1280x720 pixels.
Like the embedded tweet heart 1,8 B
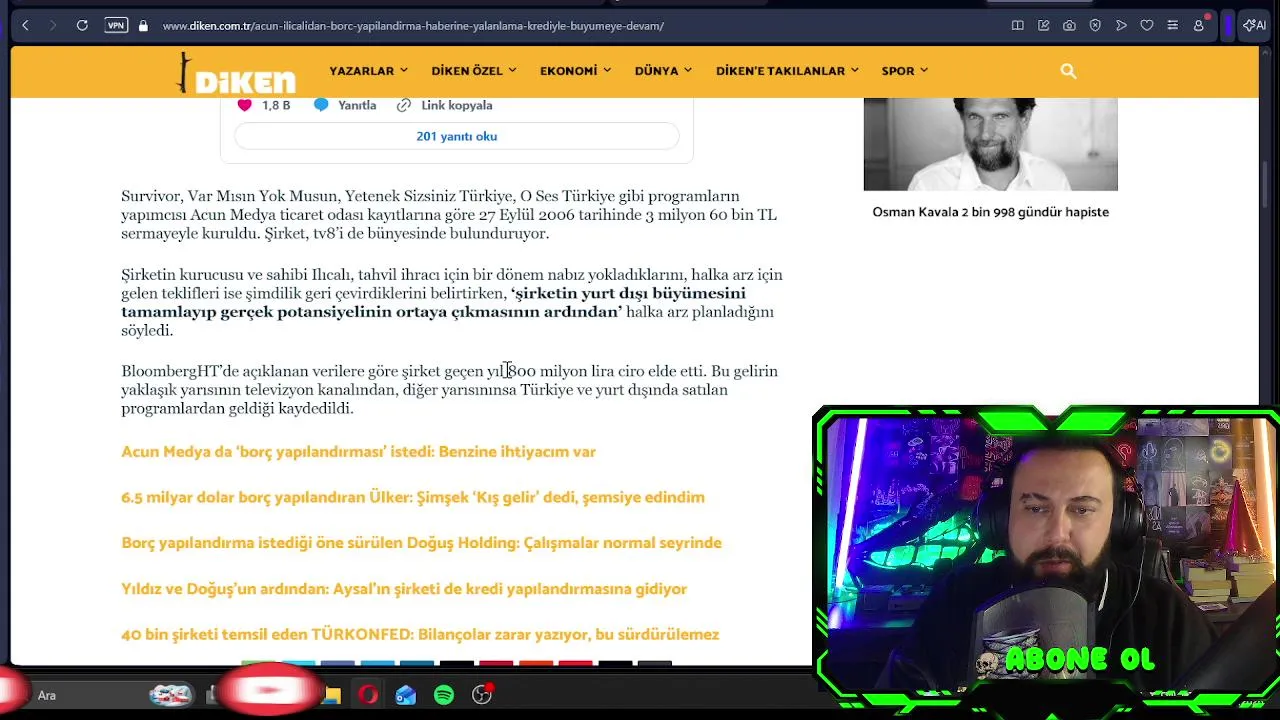pyautogui.click(x=263, y=105)
